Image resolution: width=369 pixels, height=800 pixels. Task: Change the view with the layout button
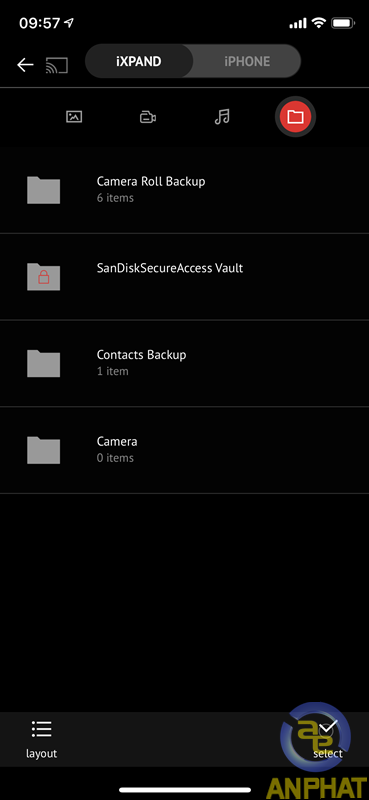click(41, 739)
